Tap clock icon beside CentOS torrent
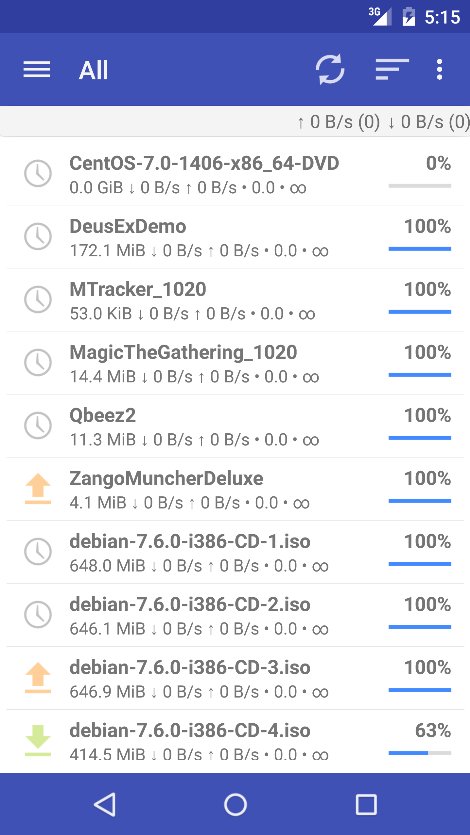This screenshot has height=835, width=470. (38, 174)
